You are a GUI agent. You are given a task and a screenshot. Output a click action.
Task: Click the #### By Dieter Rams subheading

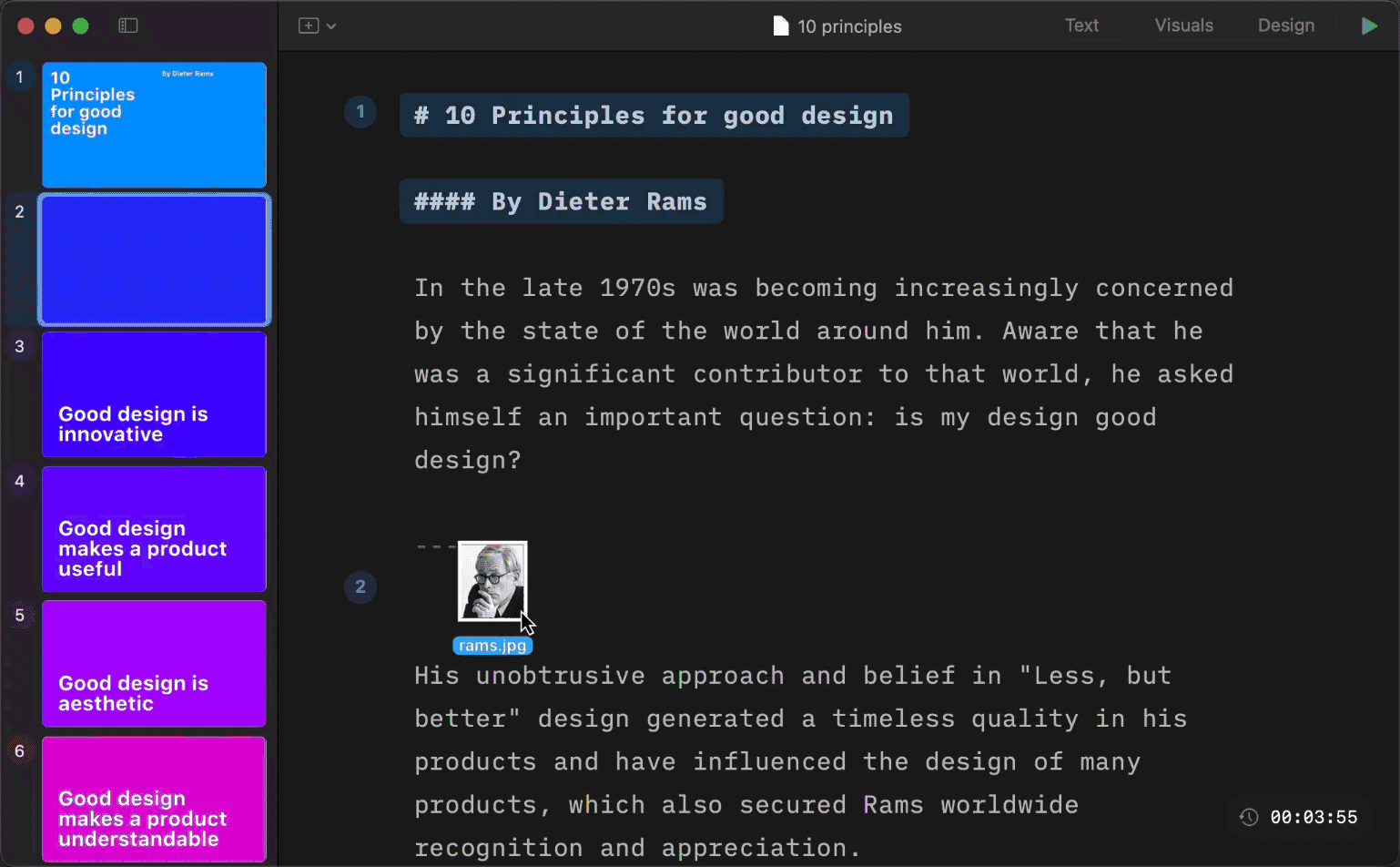pos(561,201)
